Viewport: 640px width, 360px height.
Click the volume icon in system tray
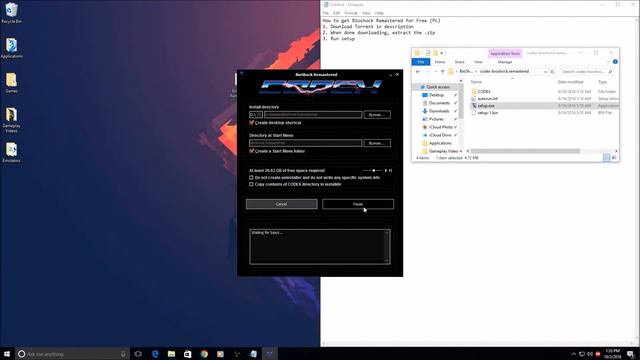[x=590, y=354]
